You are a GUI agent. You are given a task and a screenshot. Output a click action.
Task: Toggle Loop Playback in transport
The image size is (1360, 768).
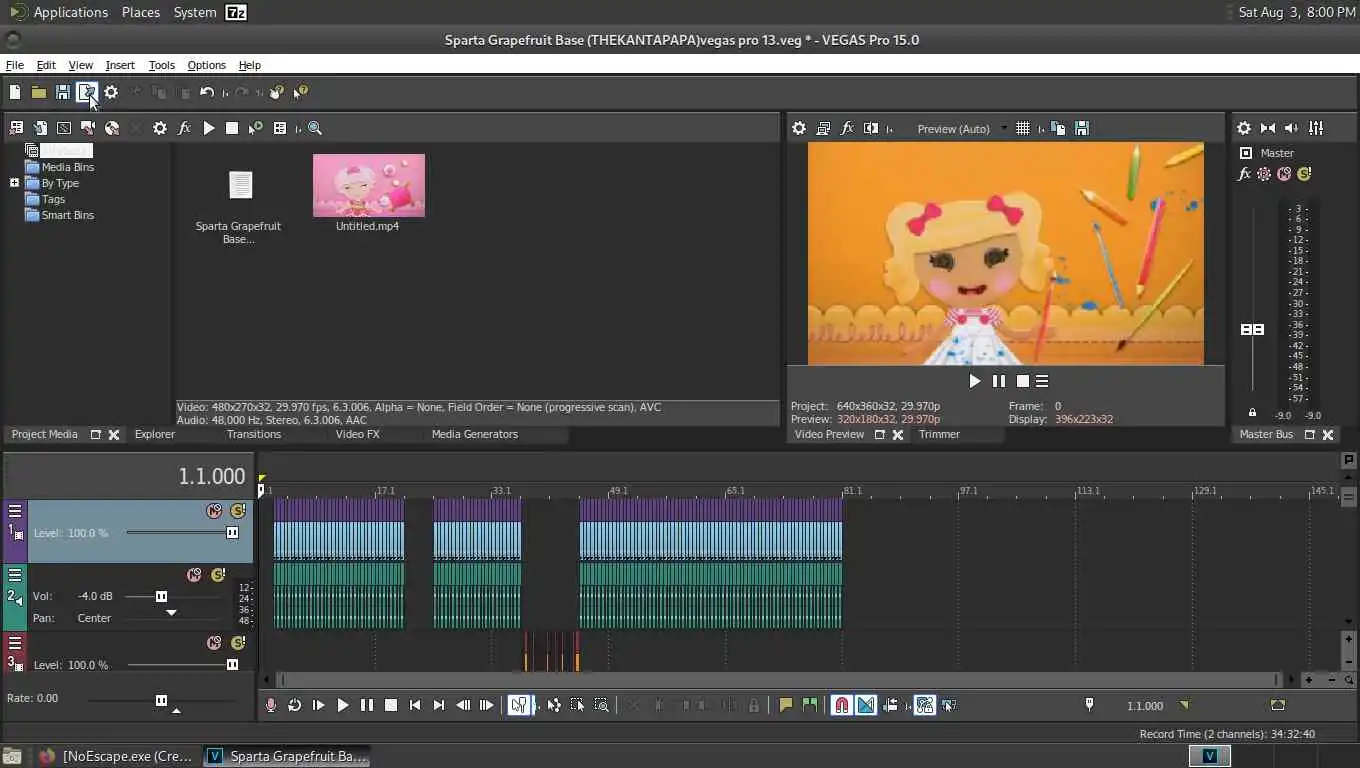(x=294, y=705)
